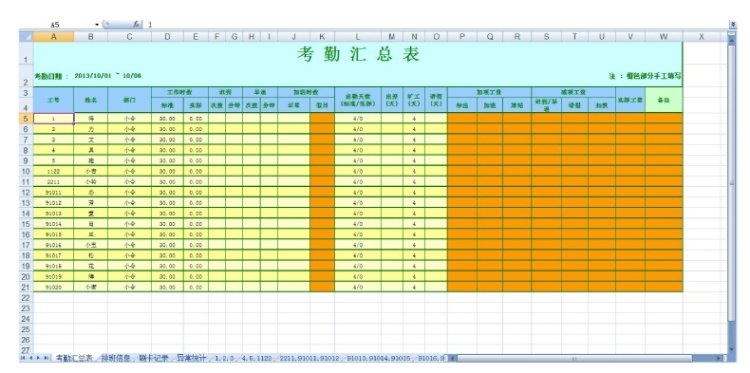
Task: Open the Name Box dropdown arrow
Action: click(x=97, y=24)
